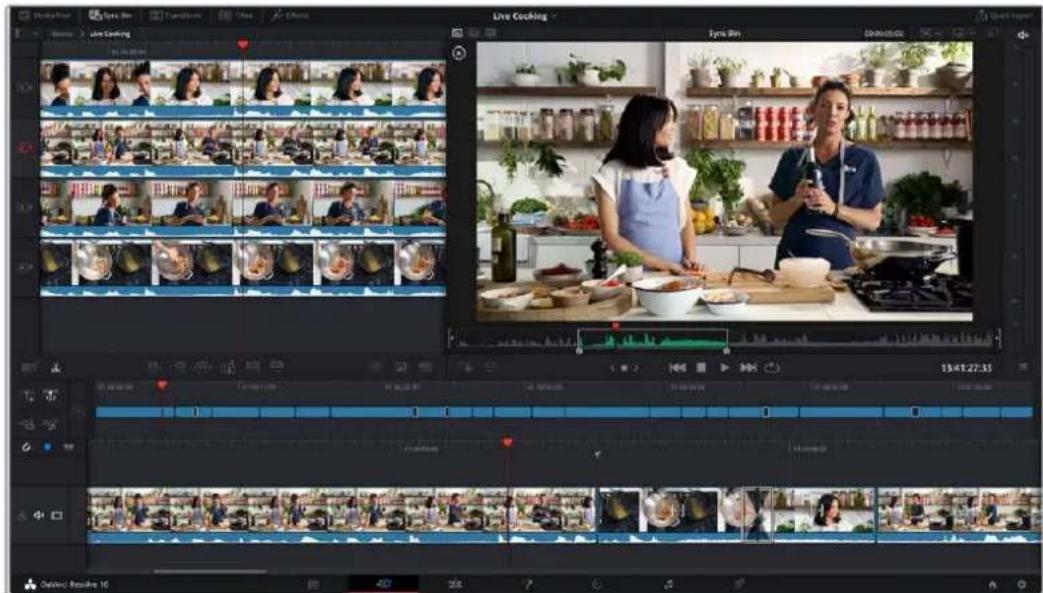Click the out-point handle of green audio range
Screen dimensions: 1043x593
click(726, 349)
